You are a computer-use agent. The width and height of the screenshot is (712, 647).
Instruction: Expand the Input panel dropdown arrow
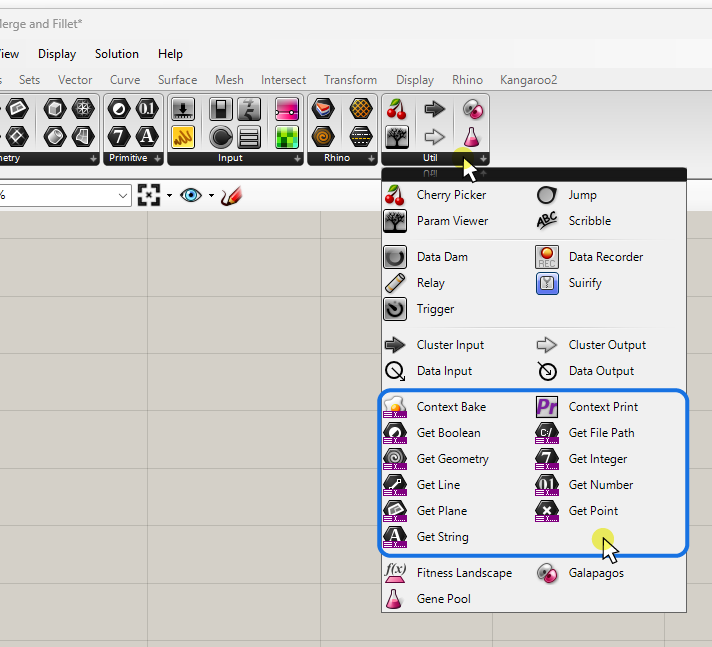tap(297, 159)
